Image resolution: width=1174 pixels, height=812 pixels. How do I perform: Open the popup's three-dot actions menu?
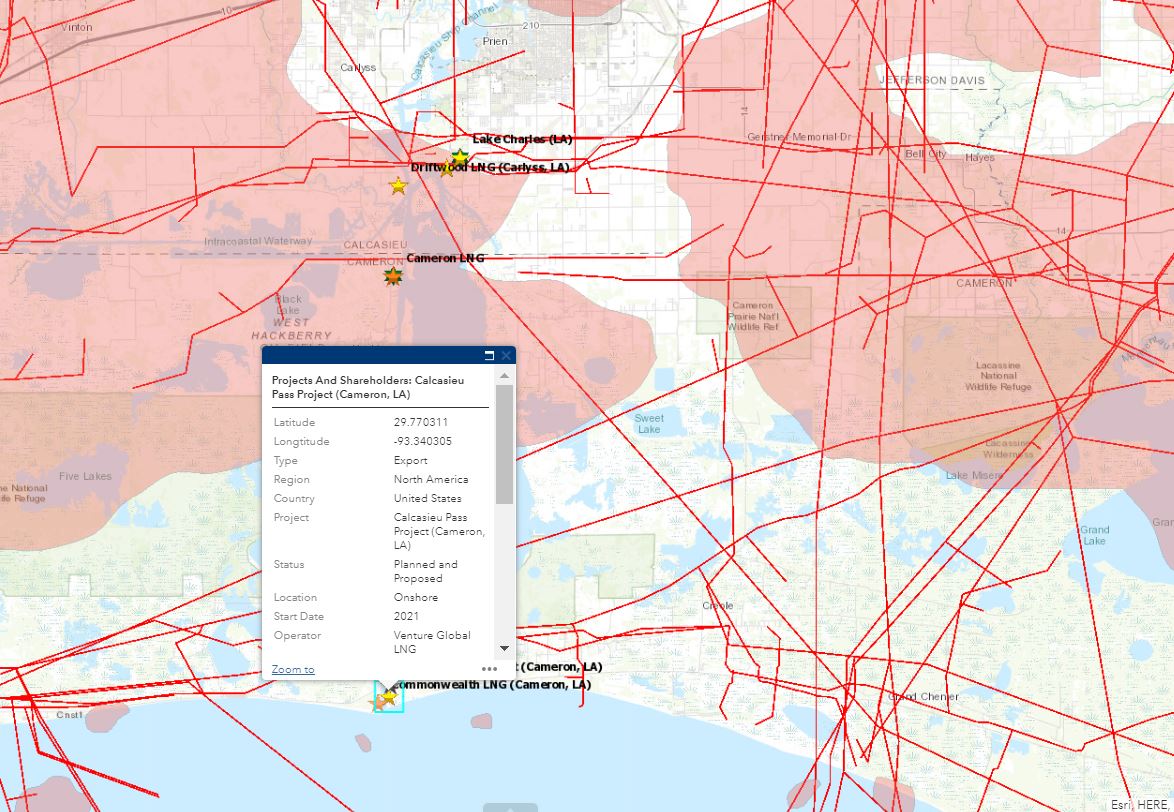(x=489, y=669)
